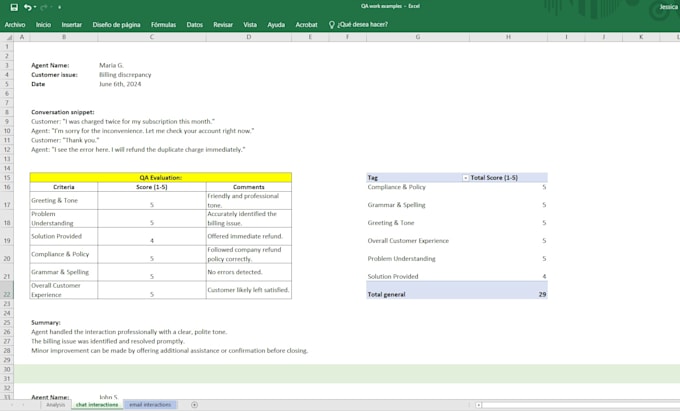Open the Archivo menu
The image size is (680, 411).
15,25
